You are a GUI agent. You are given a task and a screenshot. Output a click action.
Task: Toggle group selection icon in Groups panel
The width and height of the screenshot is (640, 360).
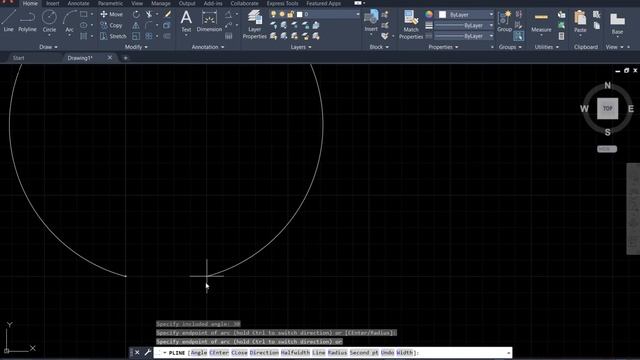point(518,36)
